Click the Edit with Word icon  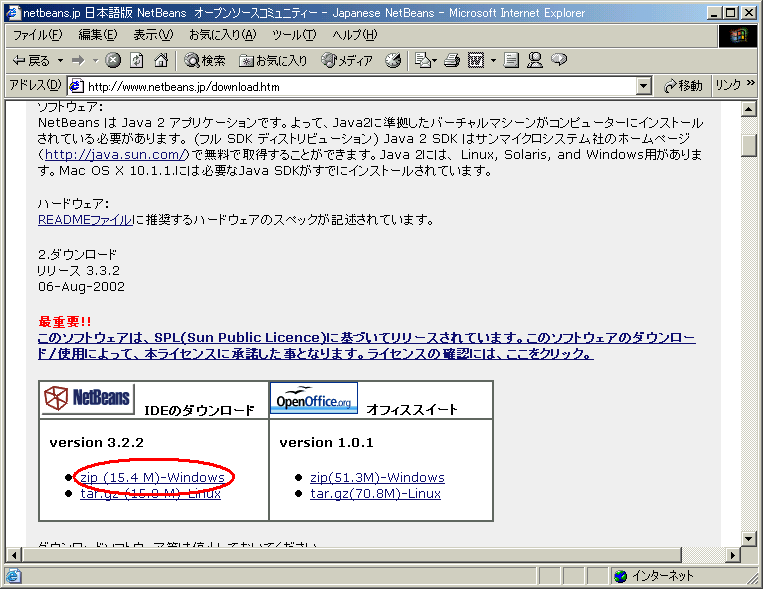click(476, 60)
